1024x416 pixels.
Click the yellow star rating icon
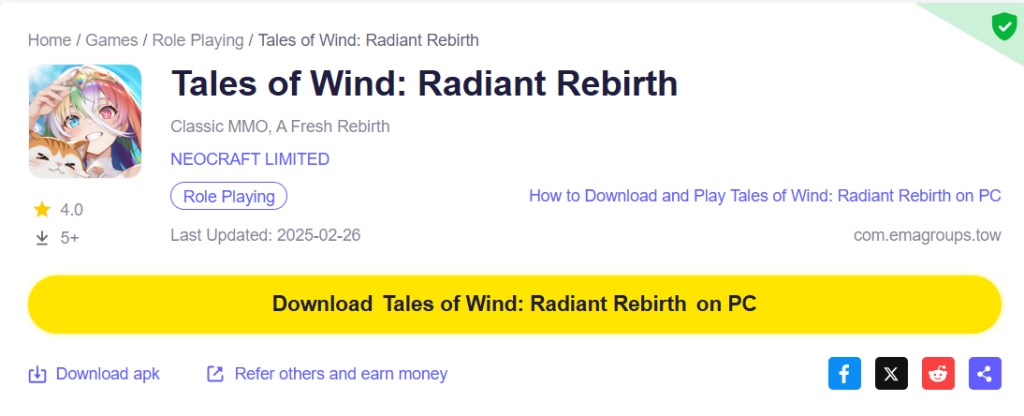coord(42,210)
